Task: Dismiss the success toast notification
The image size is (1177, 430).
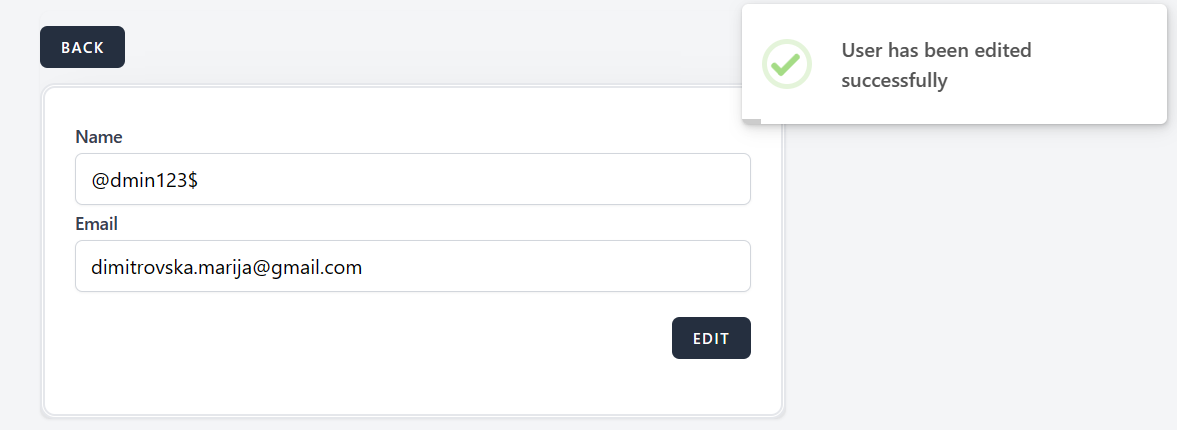Action: (954, 65)
